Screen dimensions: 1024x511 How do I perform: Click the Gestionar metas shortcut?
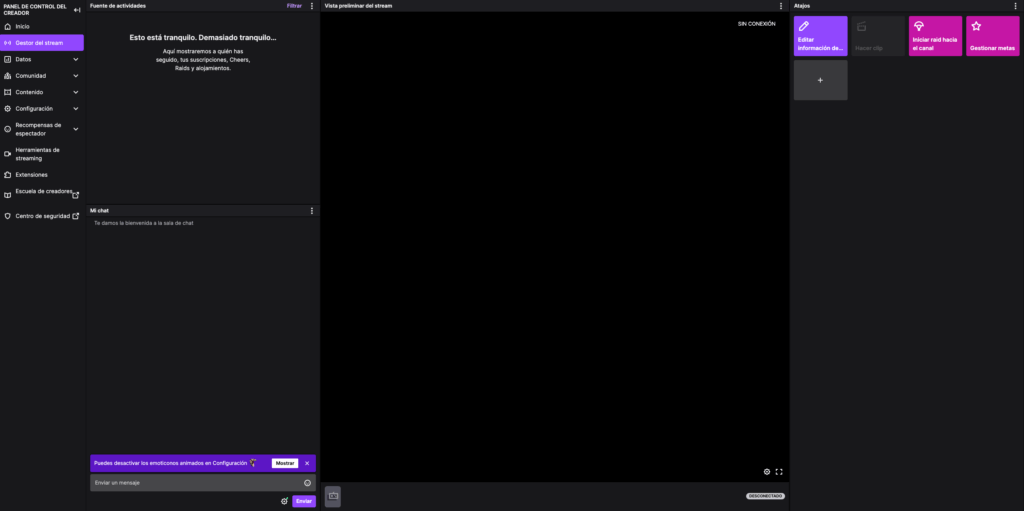coord(993,36)
